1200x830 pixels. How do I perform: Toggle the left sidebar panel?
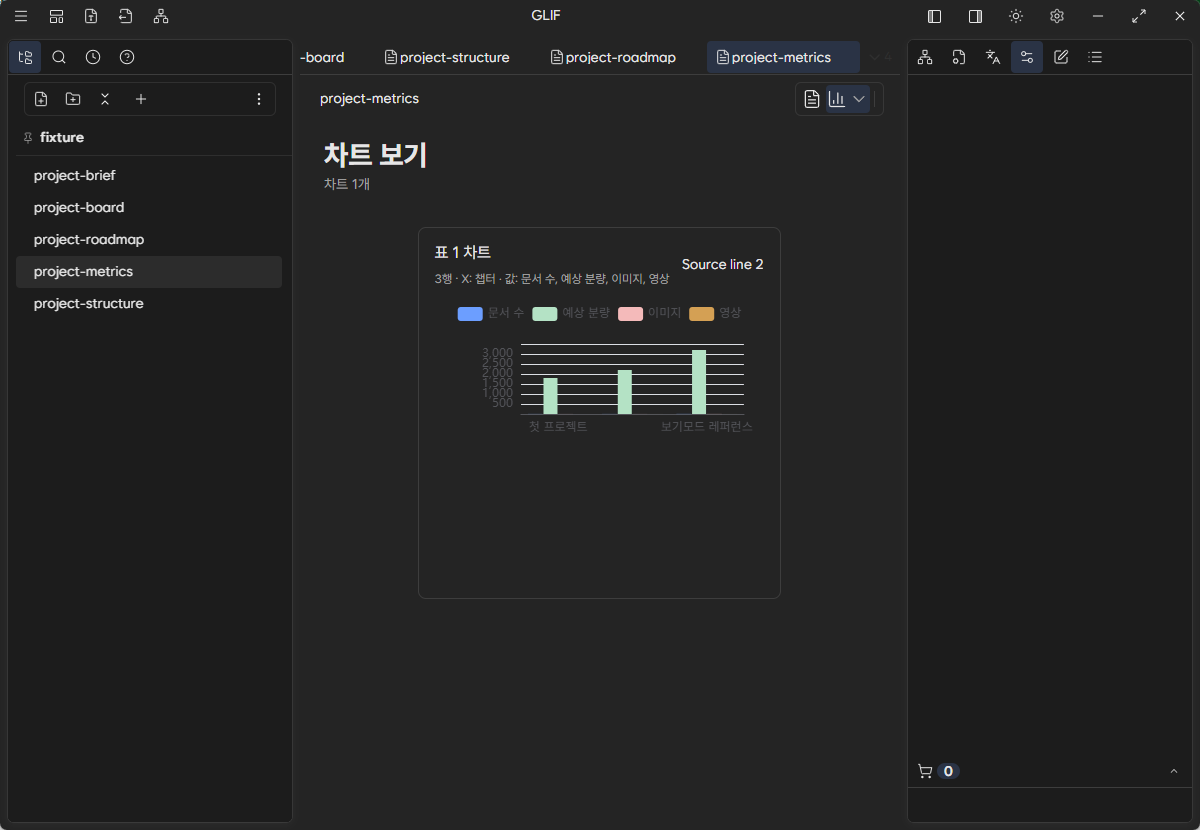tap(935, 16)
